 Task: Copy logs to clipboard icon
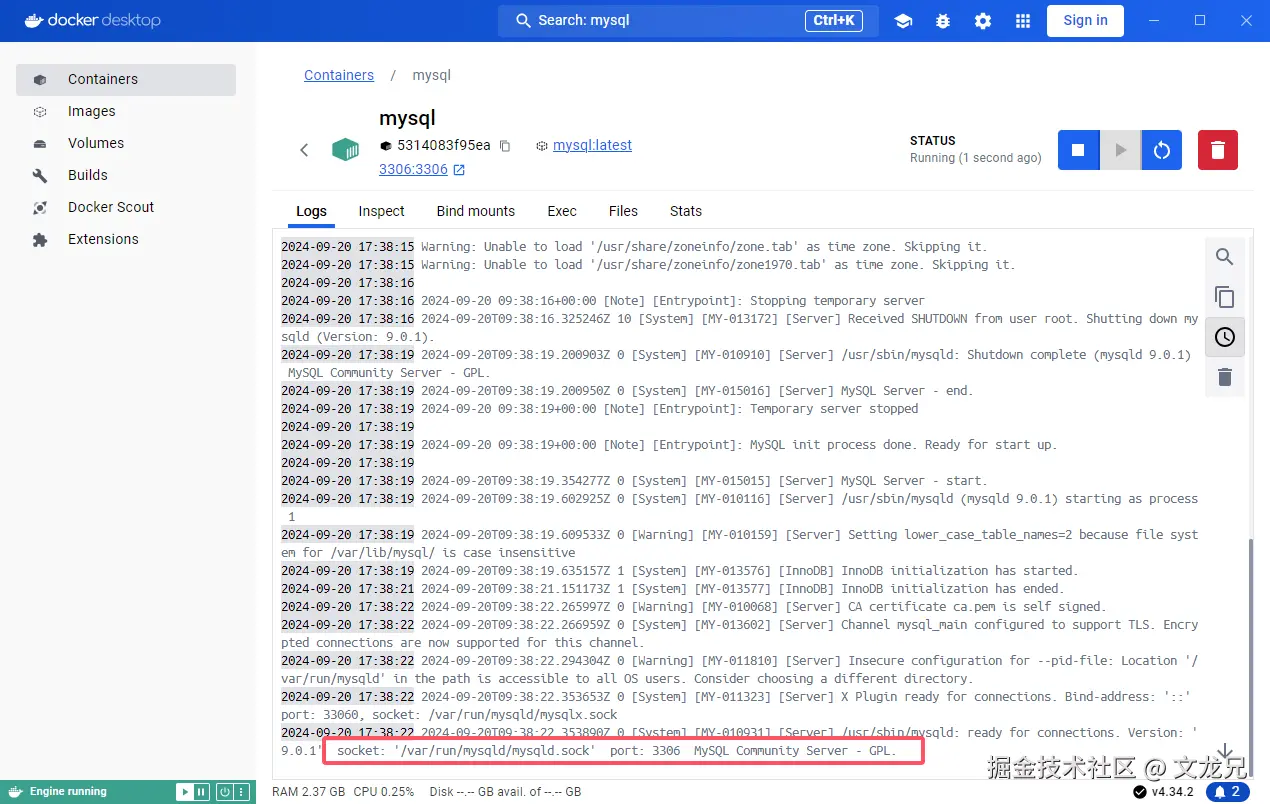tap(1224, 297)
